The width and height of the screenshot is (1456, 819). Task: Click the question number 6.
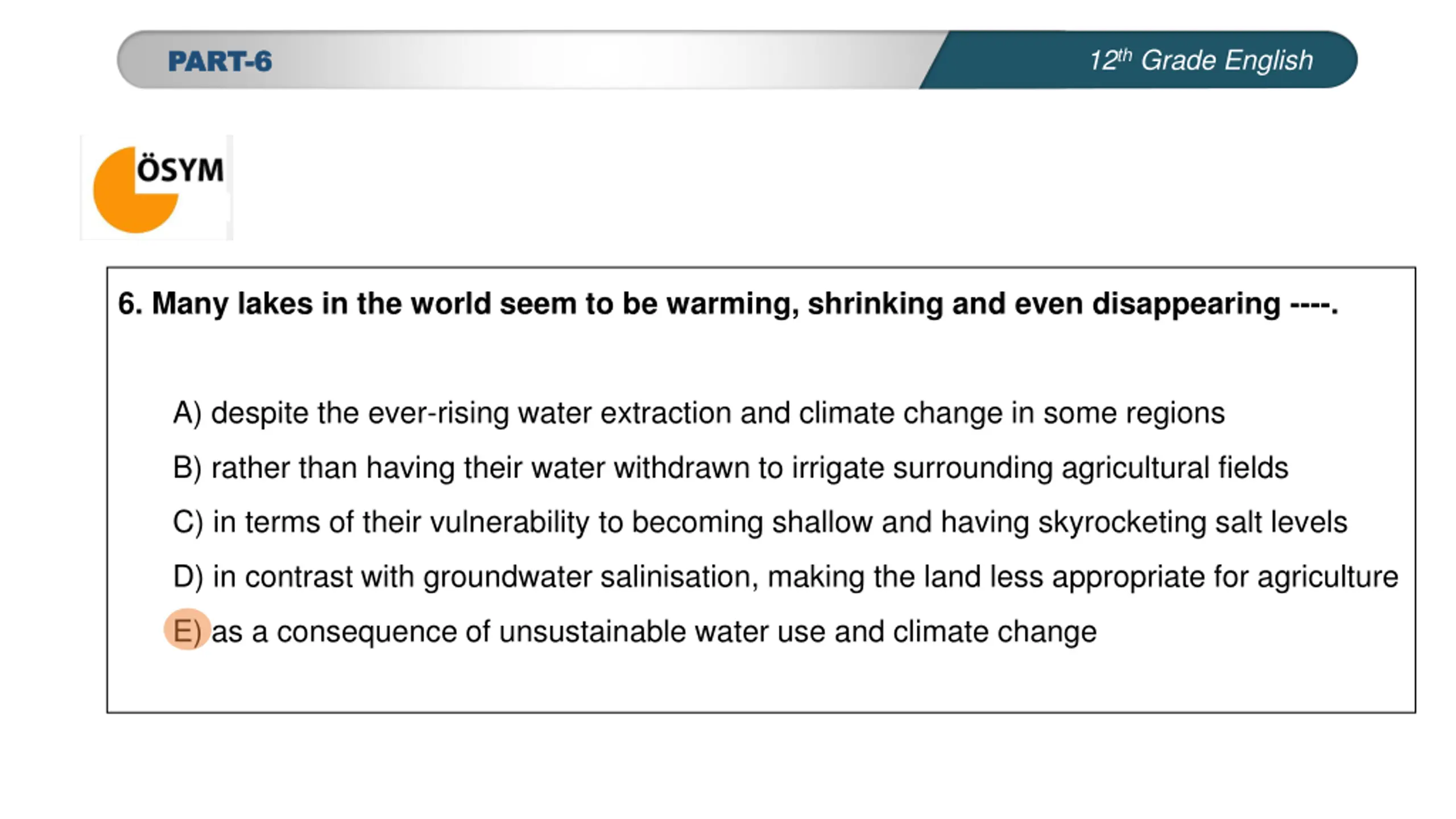coord(130,303)
